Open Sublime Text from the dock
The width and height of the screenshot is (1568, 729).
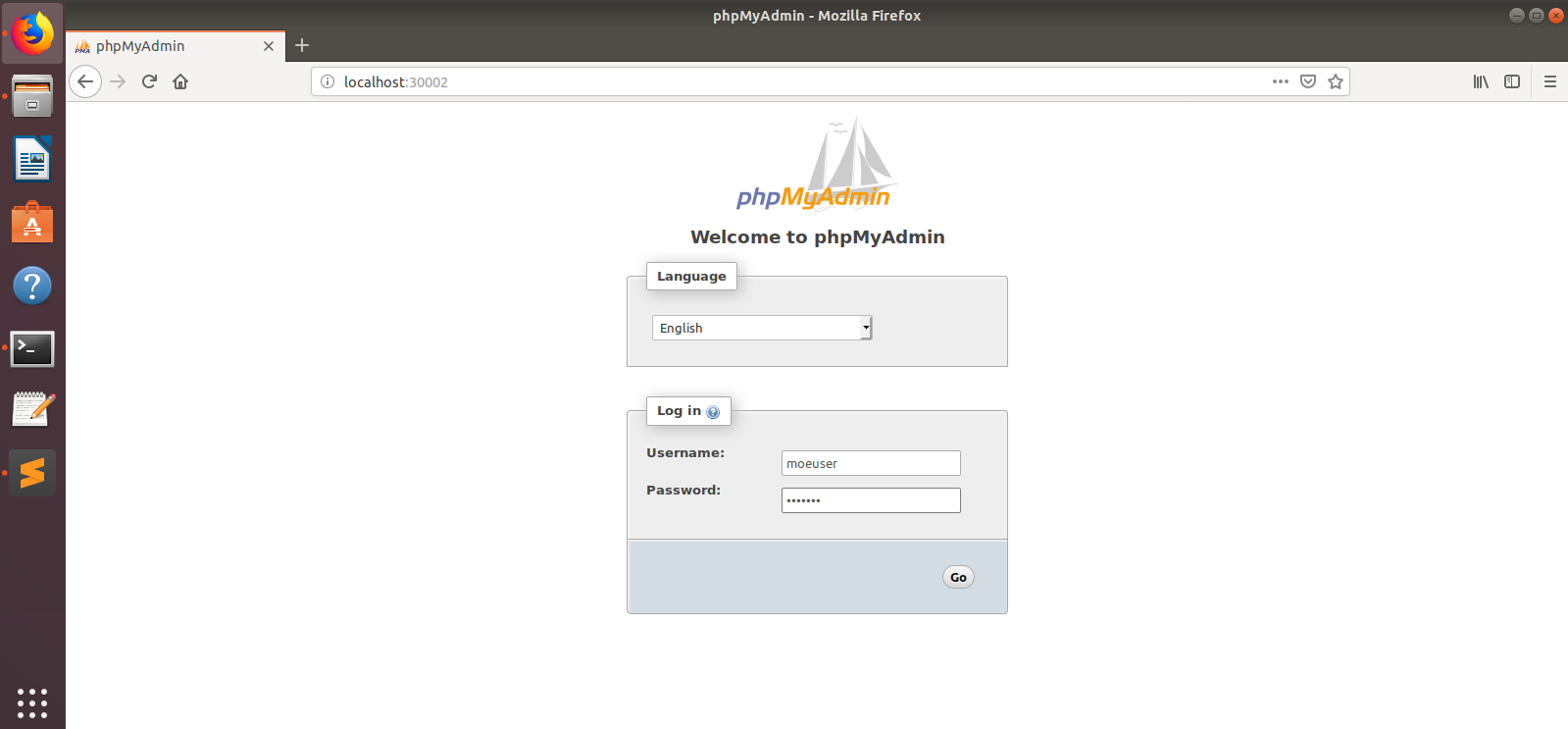tap(32, 473)
